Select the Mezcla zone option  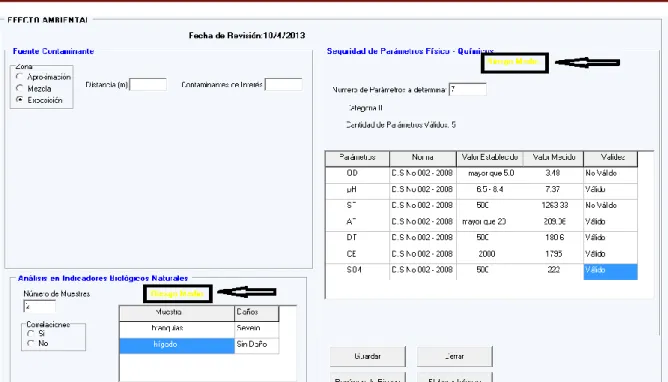click(x=19, y=88)
